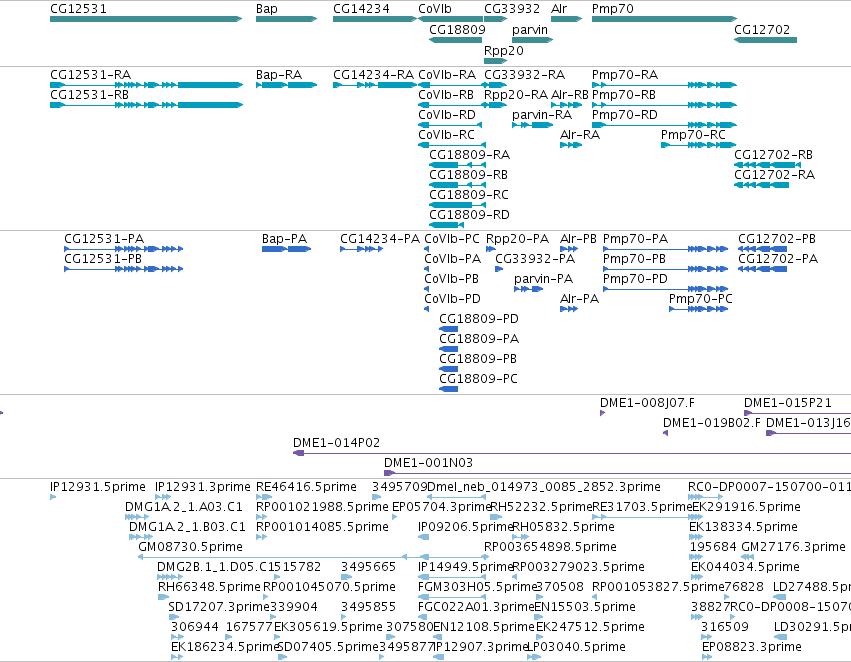Click the Bap-PA protein label
Screen dimensions: 851x662
tap(284, 239)
